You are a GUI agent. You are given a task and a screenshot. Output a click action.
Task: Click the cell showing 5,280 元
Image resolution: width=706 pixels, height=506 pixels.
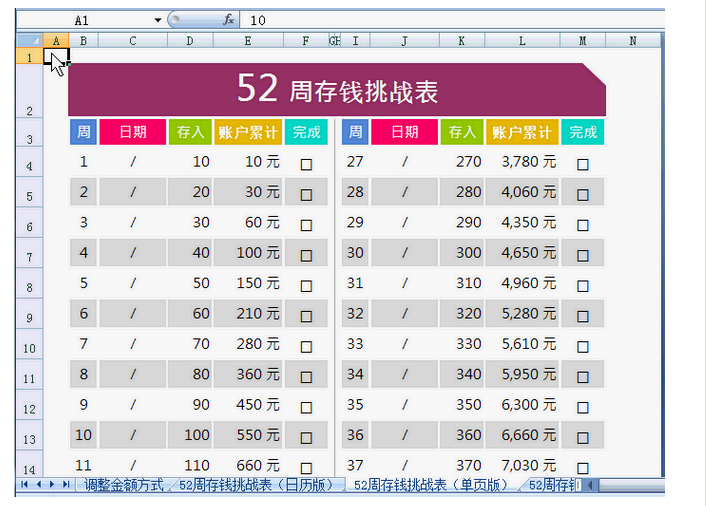(522, 313)
